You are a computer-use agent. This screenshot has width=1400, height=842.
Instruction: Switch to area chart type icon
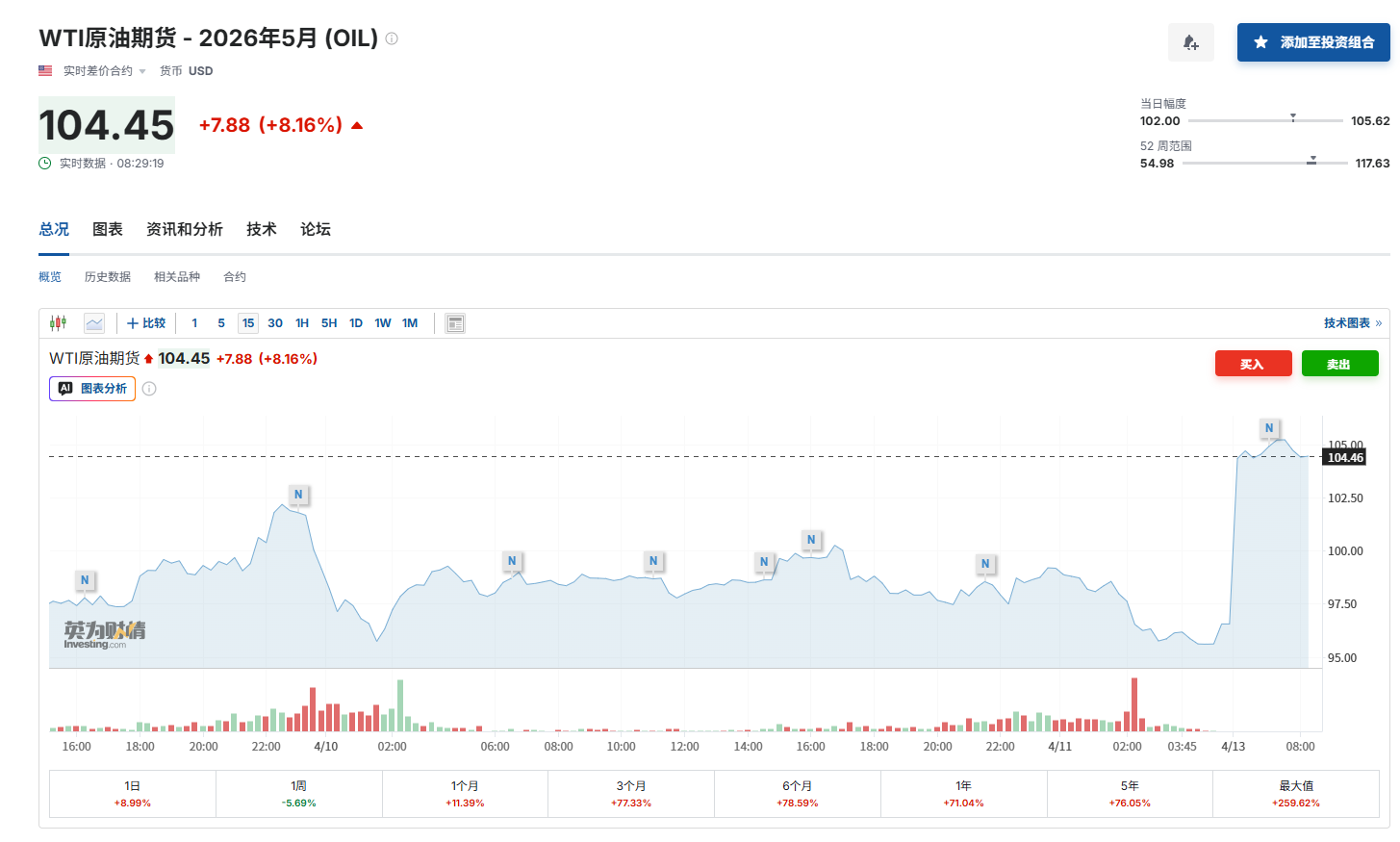pos(94,323)
